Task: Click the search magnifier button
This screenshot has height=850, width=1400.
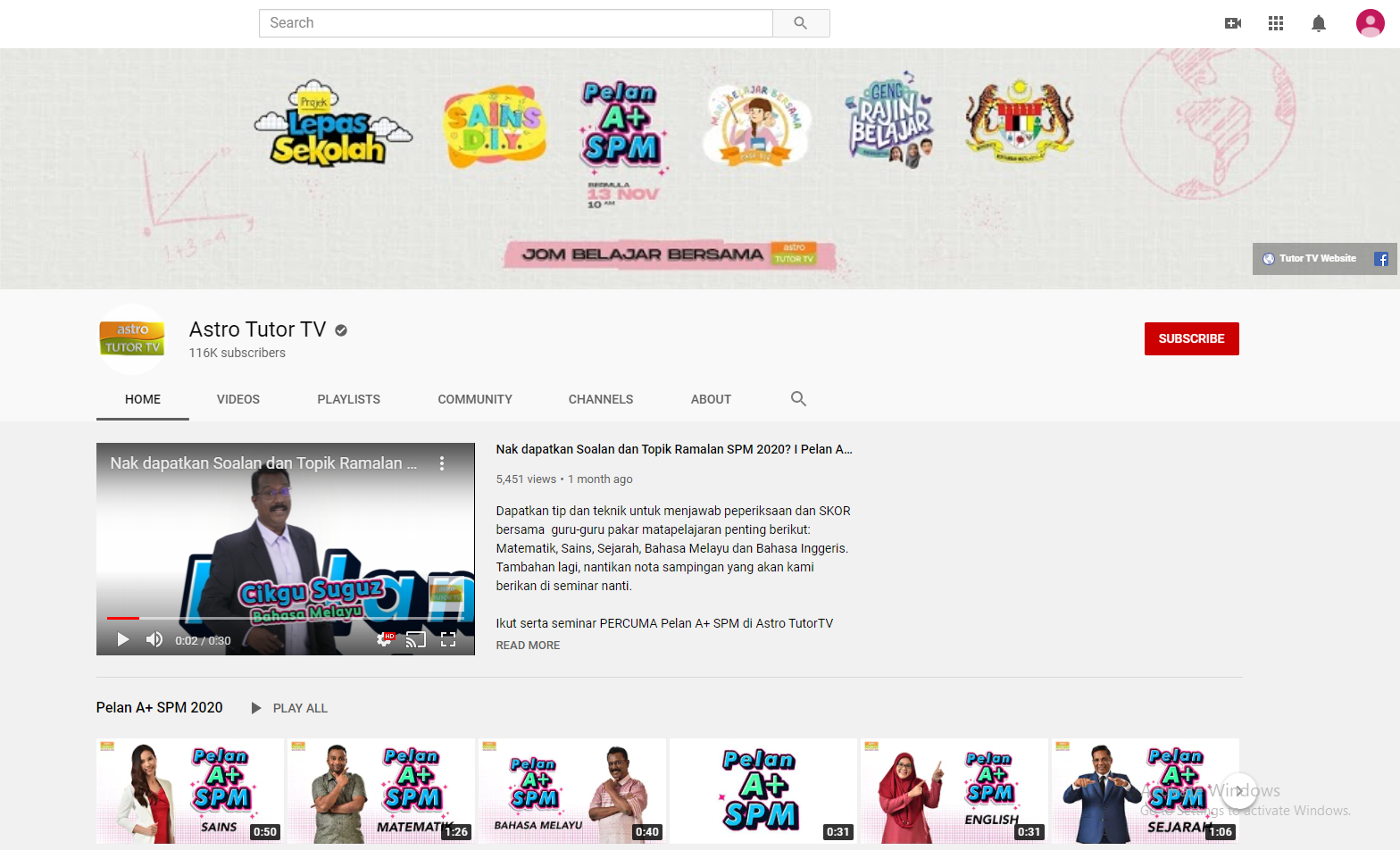Action: click(801, 23)
